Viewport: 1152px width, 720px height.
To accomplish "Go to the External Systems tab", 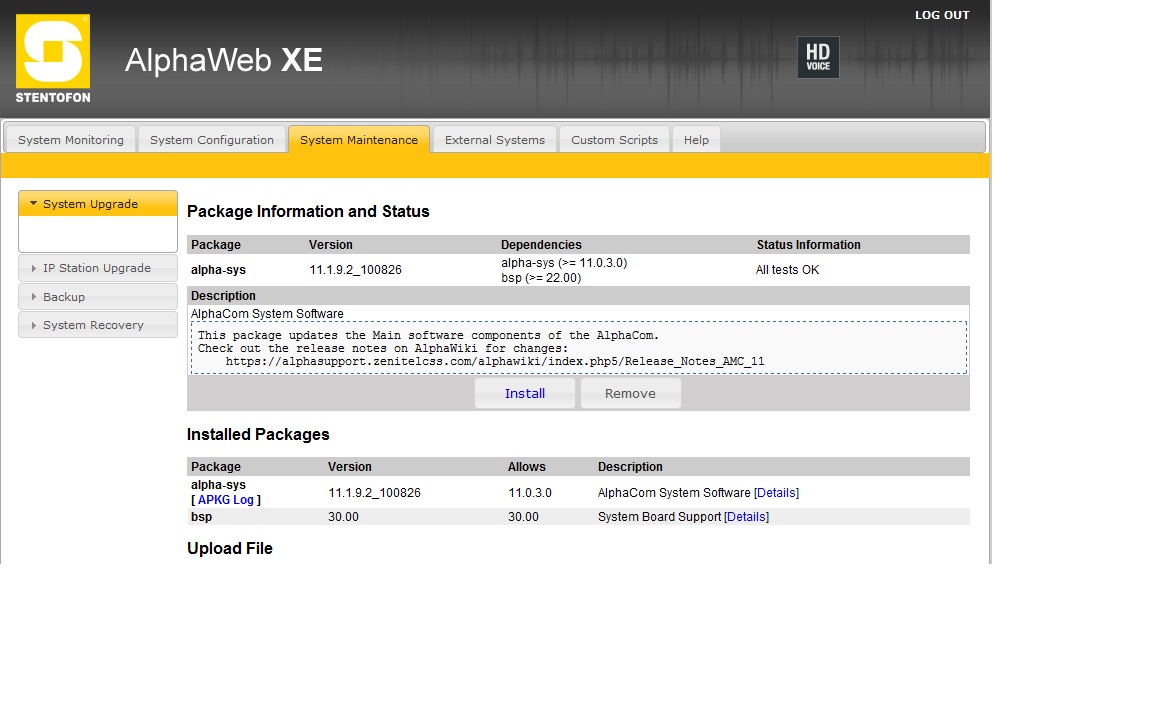I will (494, 140).
